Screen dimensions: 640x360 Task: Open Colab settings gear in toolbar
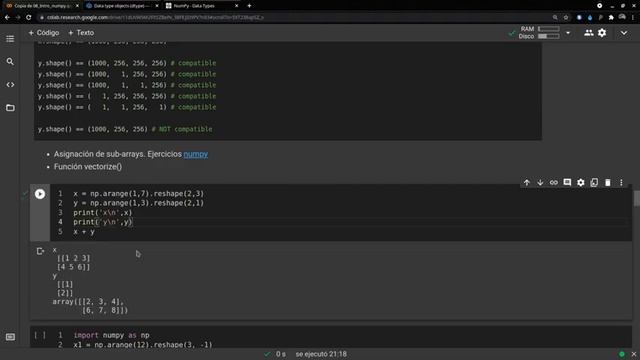pos(602,33)
